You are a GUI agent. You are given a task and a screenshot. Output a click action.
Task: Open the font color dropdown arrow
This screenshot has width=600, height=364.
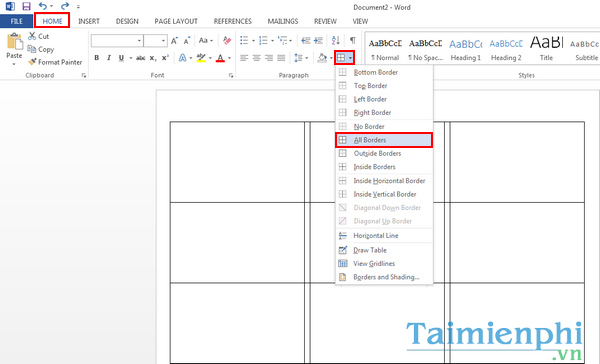(x=230, y=58)
